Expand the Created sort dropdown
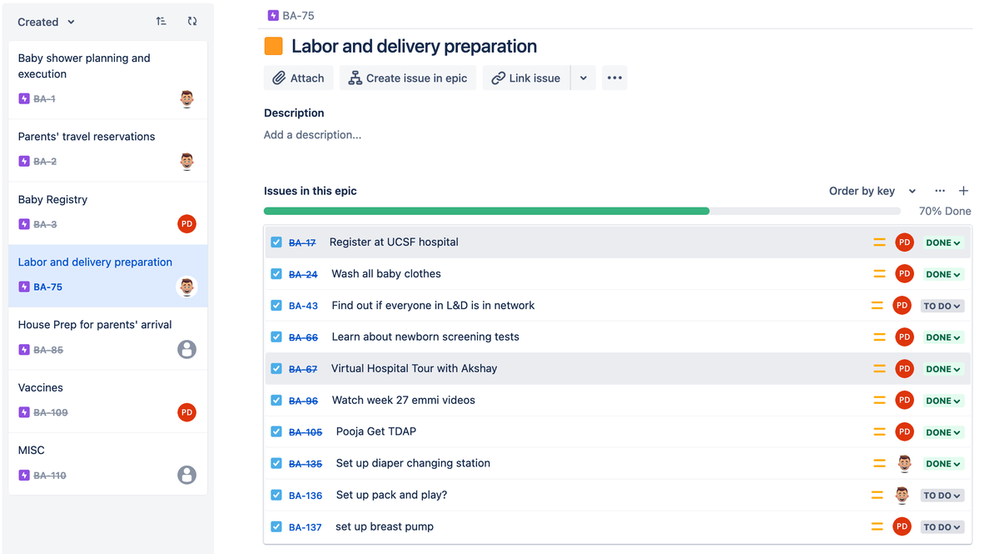The image size is (999, 554). pyautogui.click(x=46, y=22)
